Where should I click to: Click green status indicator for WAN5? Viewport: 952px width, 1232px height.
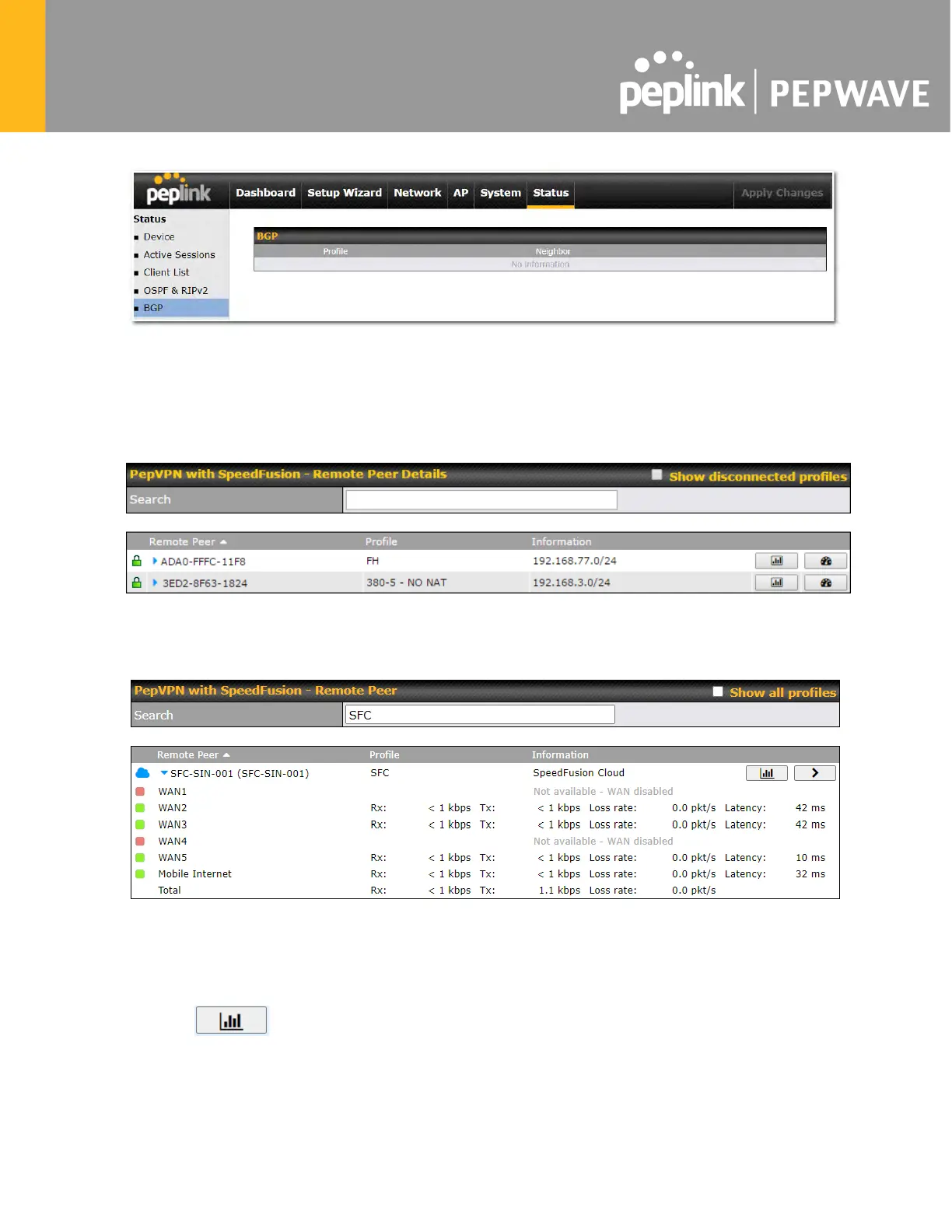pos(141,858)
